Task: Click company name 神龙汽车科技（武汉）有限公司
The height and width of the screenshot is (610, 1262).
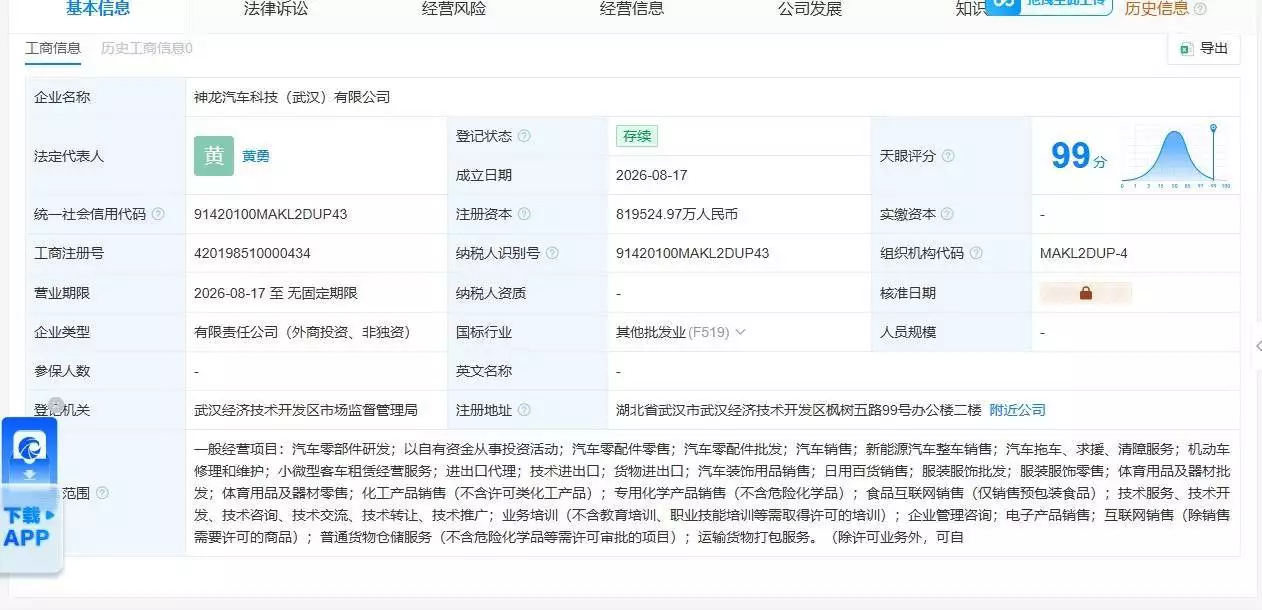Action: [x=292, y=97]
